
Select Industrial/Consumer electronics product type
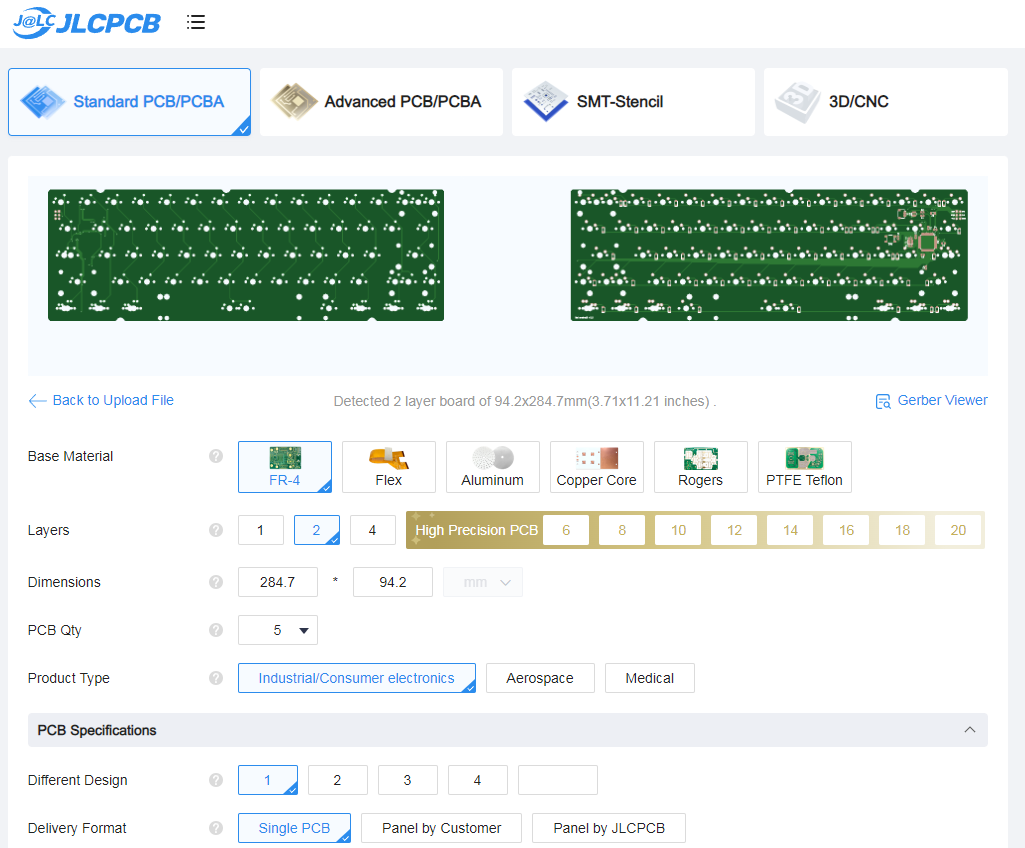click(357, 678)
